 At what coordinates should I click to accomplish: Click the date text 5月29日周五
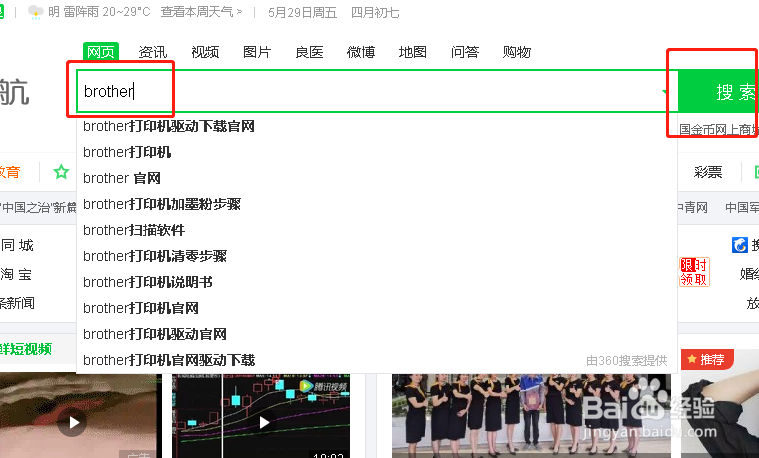tap(303, 13)
